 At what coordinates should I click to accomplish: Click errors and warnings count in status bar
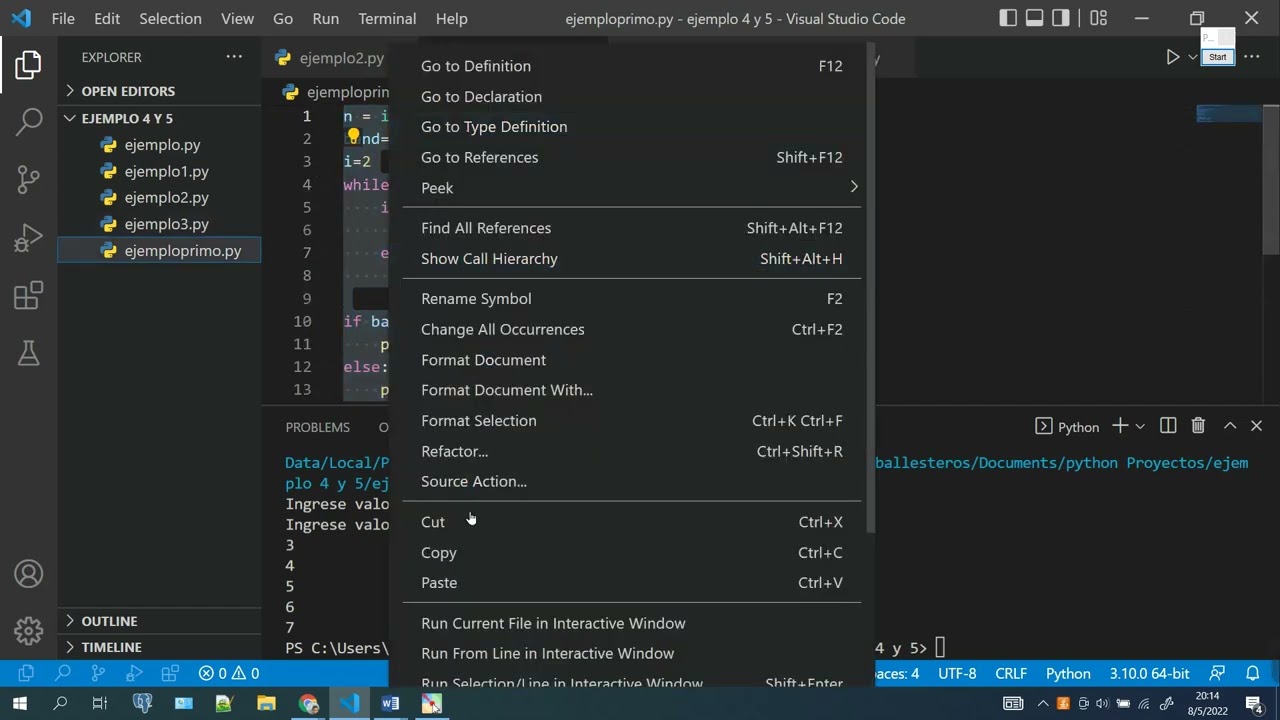coord(229,673)
